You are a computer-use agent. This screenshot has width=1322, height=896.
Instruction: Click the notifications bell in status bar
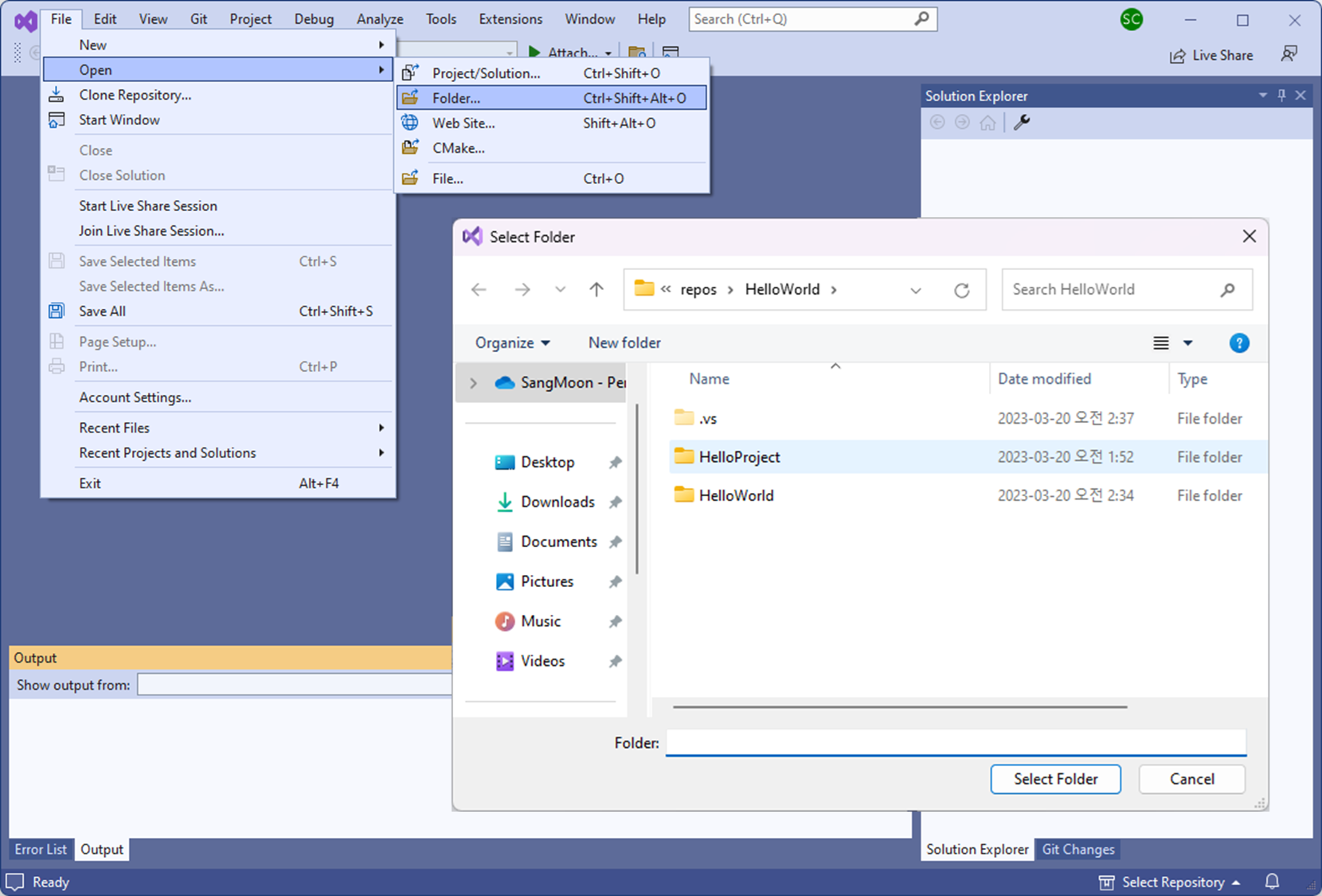pos(1272,882)
